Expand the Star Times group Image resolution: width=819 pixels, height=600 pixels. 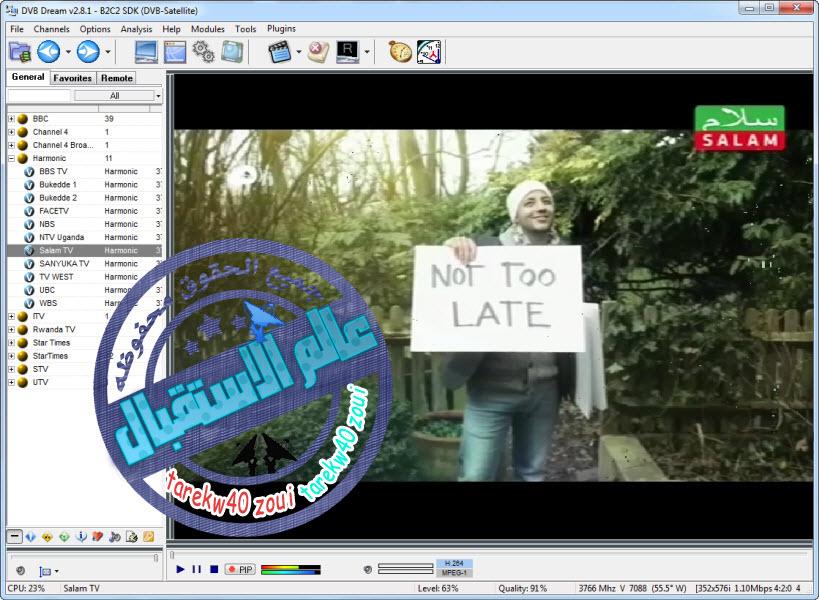11,343
